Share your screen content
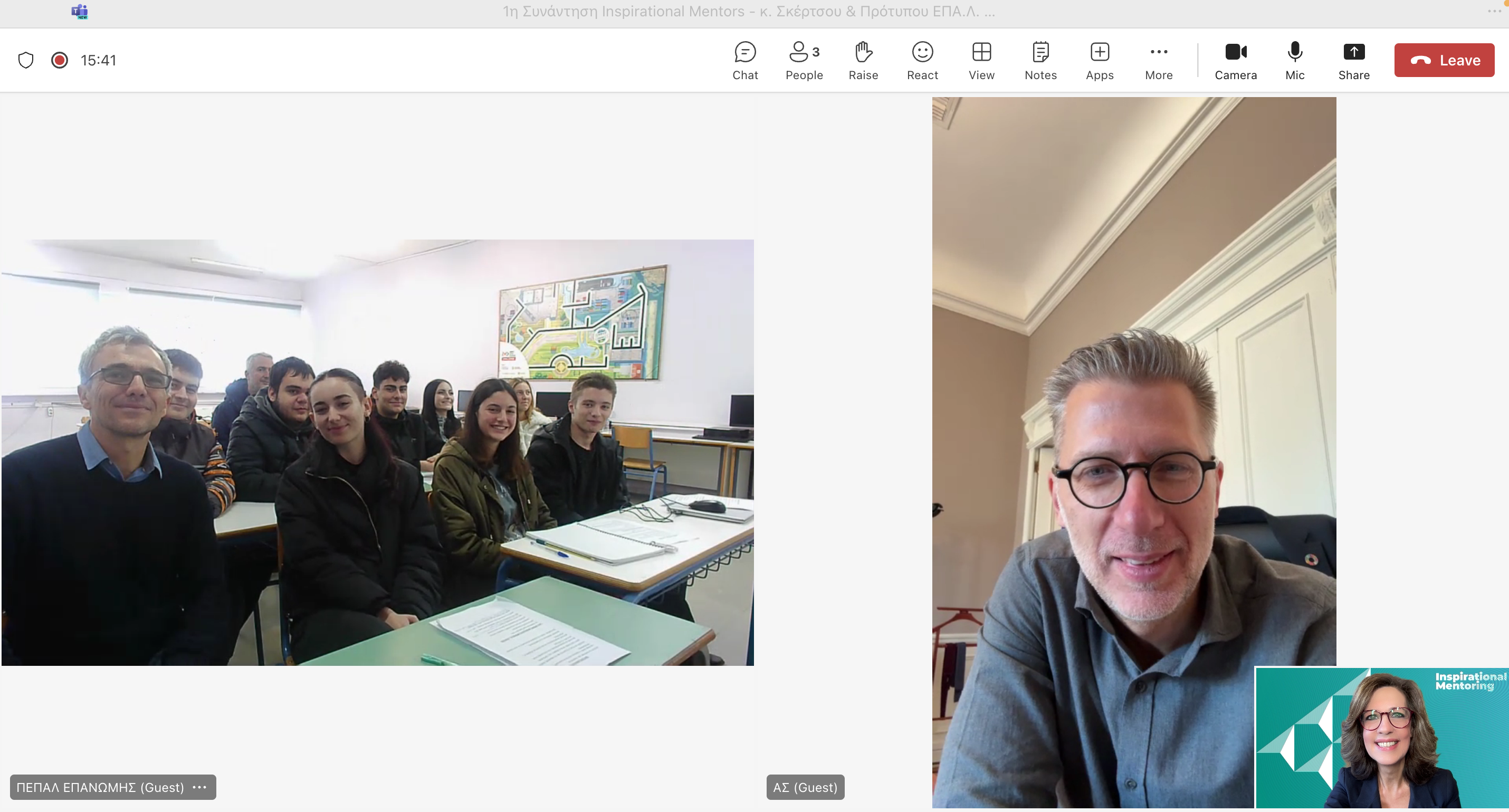The image size is (1509, 812). 1354,60
